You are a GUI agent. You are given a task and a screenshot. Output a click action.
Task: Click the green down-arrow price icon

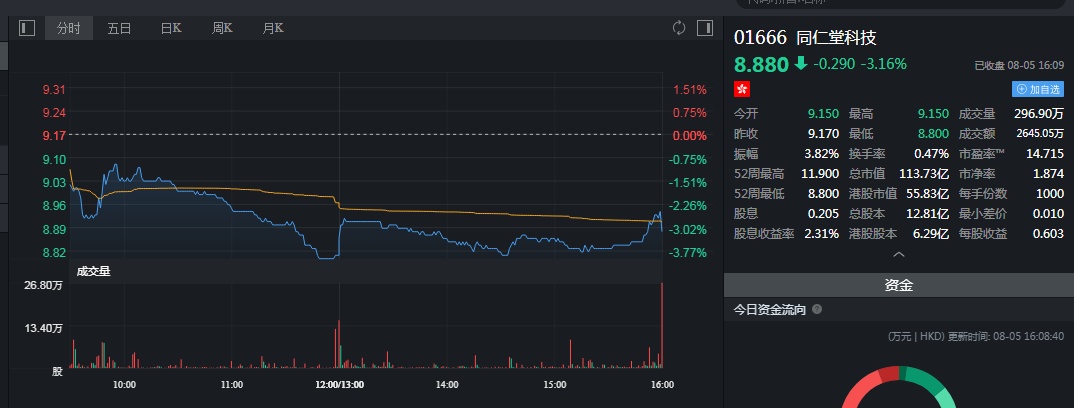(800, 64)
